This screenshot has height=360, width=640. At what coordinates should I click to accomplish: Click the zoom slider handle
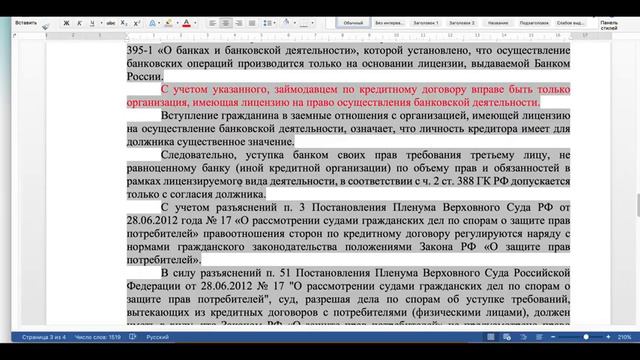tap(586, 337)
